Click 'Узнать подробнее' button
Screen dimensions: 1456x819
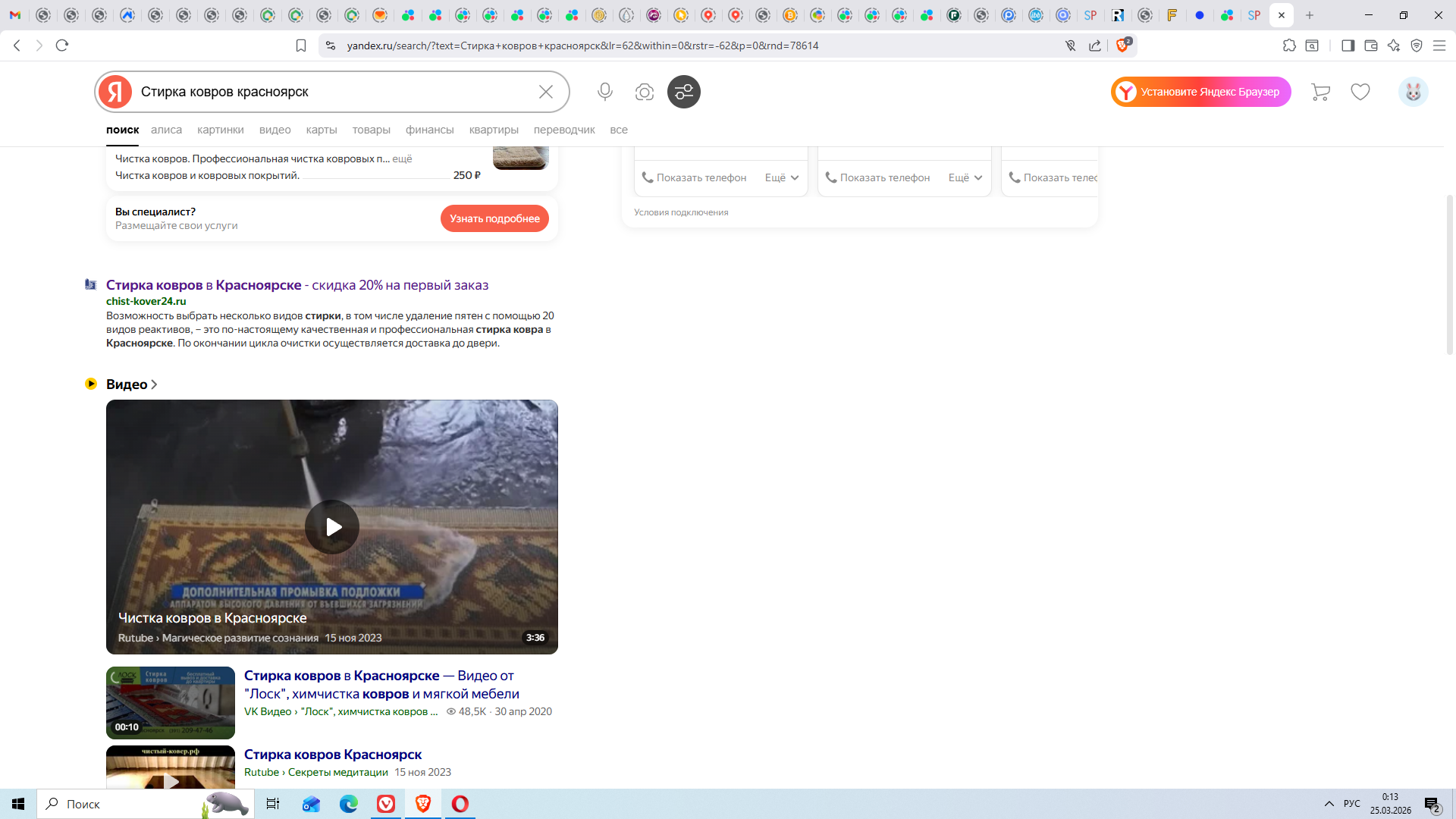click(494, 218)
